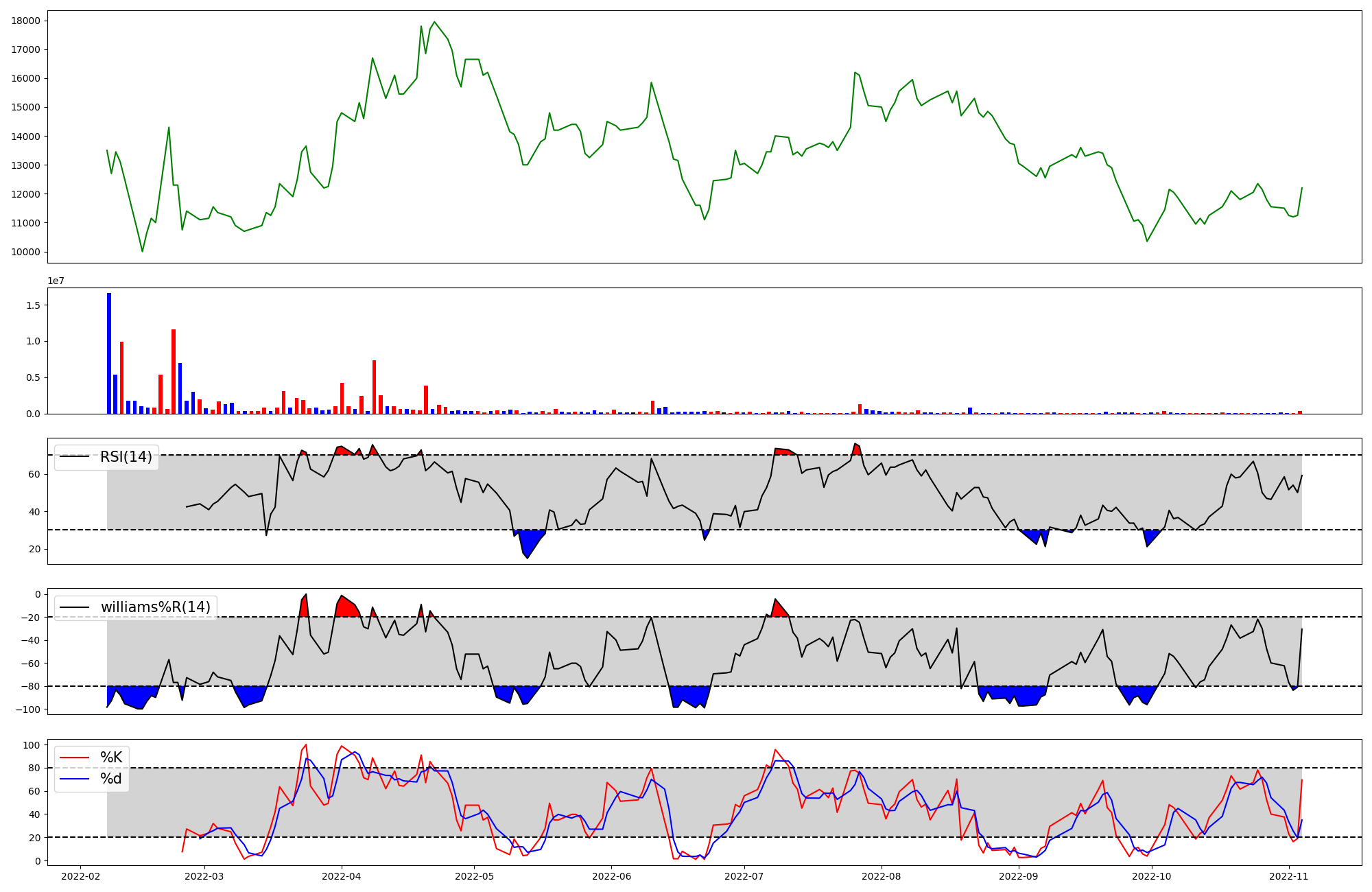Screen dimensions: 1372x892
Task: Click the williams%R(14) legend label
Action: pos(155,607)
